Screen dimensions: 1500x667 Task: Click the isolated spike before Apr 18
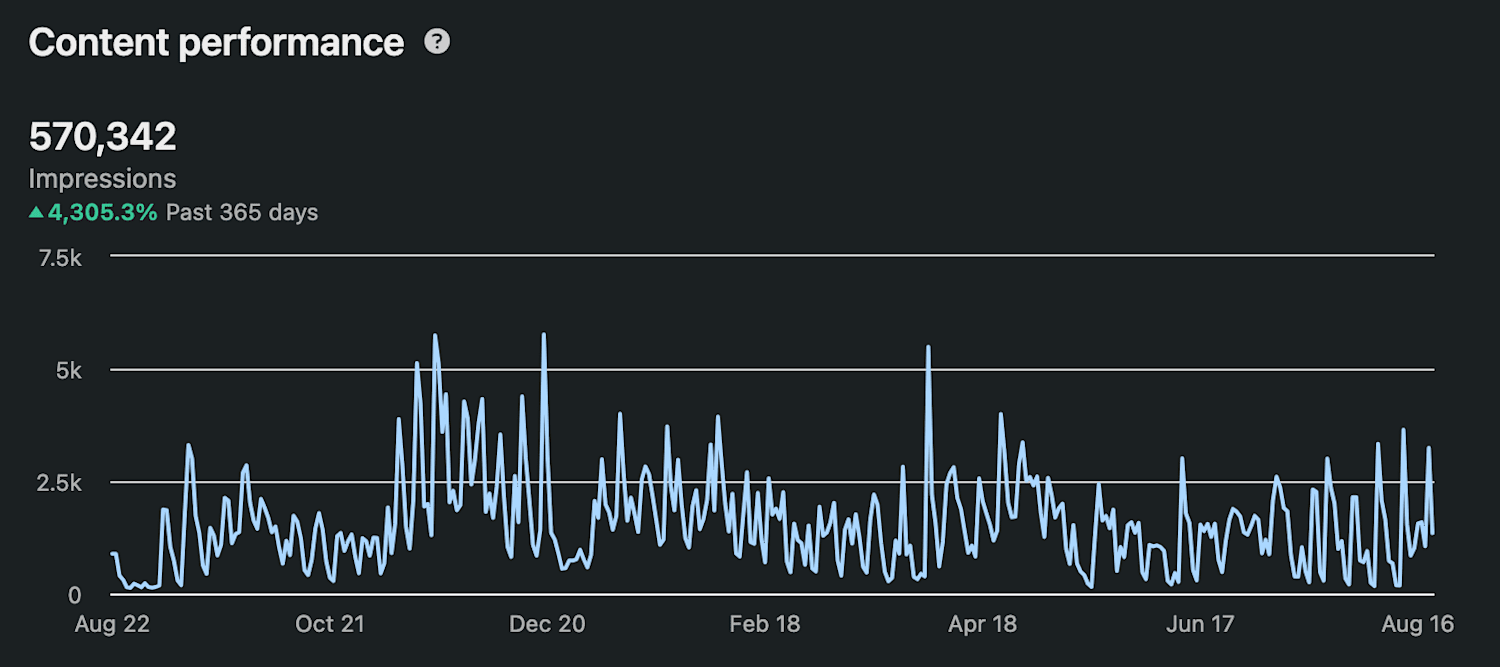(929, 347)
